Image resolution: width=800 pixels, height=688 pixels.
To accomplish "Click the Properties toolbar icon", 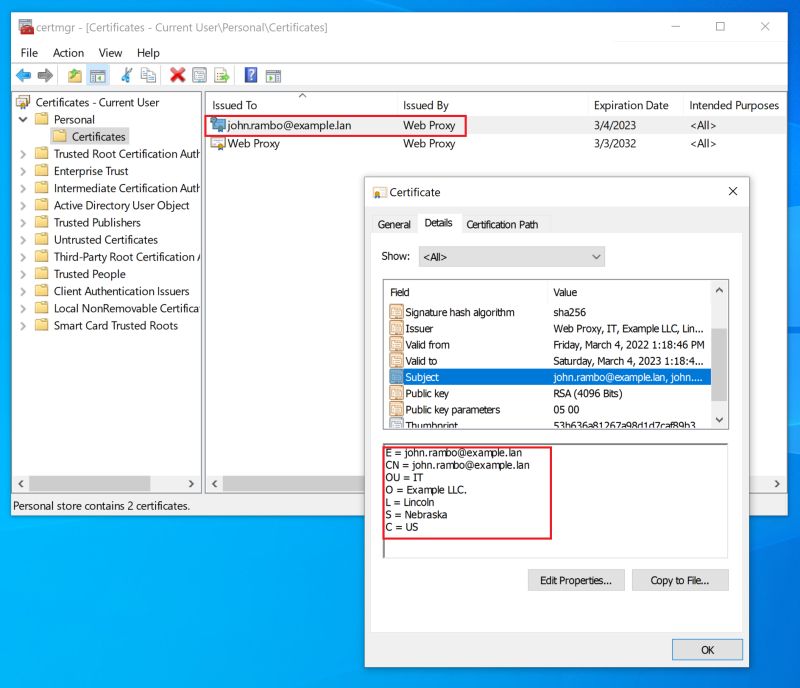I will (x=197, y=74).
